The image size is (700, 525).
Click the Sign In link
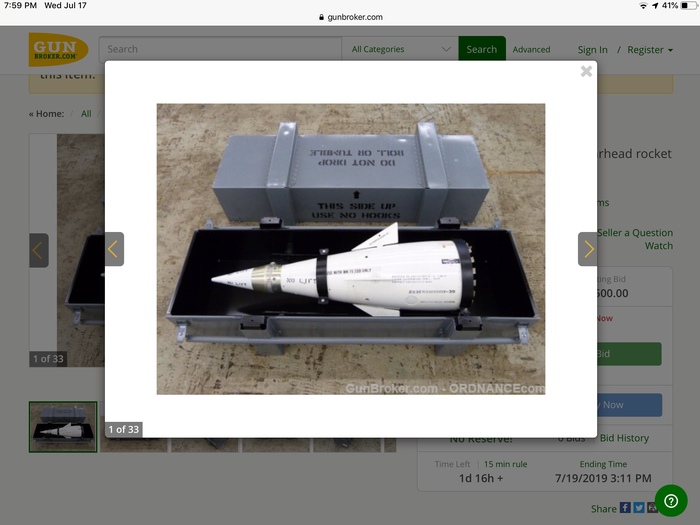592,50
